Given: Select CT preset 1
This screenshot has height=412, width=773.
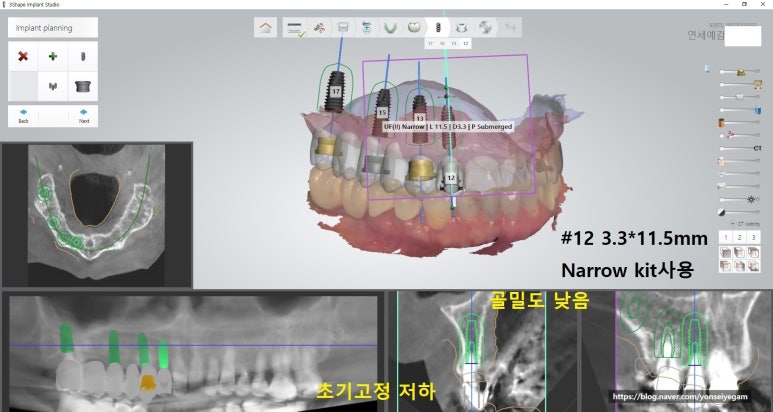Looking at the screenshot, I should pos(725,238).
